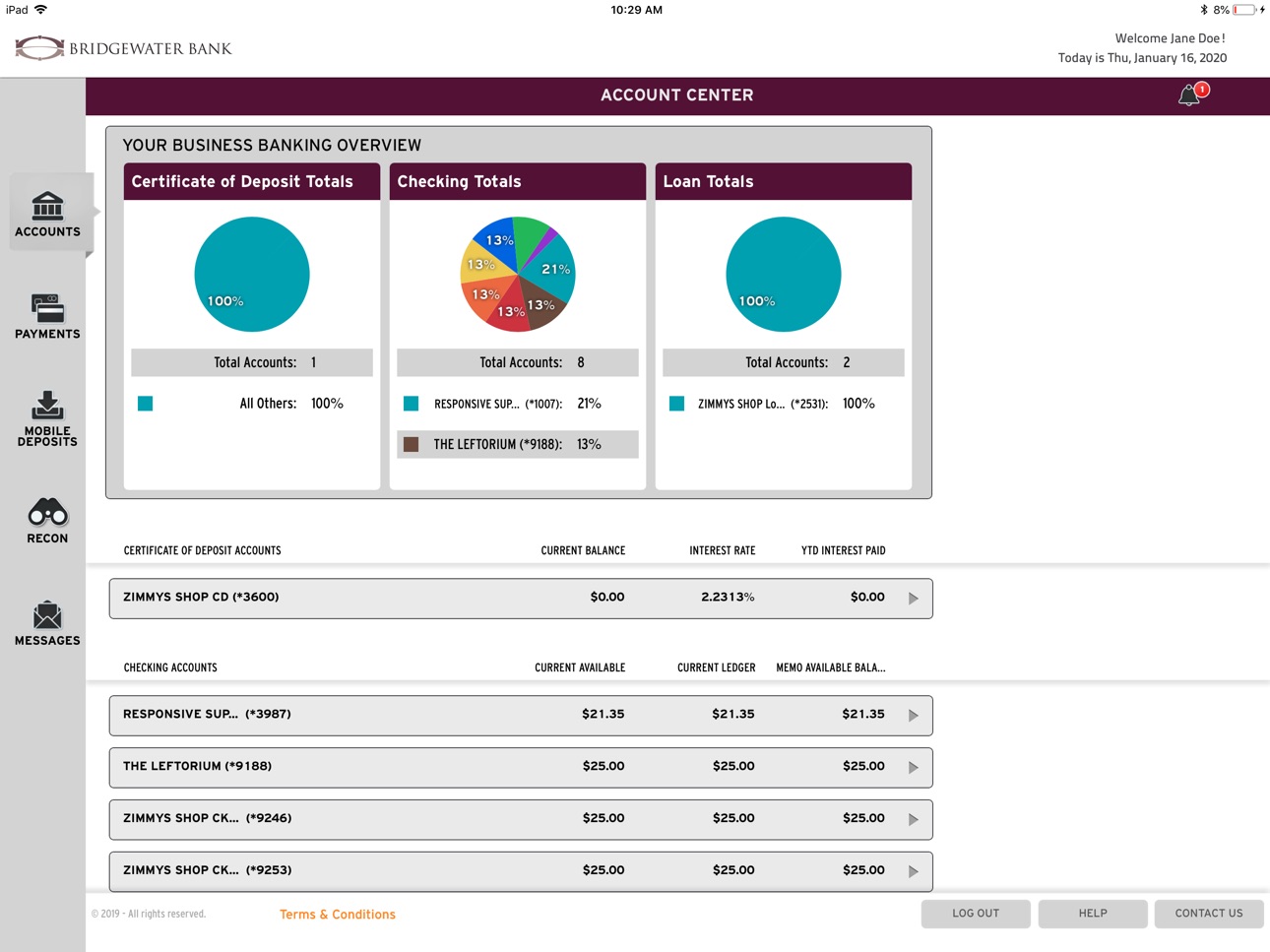Click the Certificate of Deposit Totals header
Image resolution: width=1270 pixels, height=952 pixels.
(252, 182)
